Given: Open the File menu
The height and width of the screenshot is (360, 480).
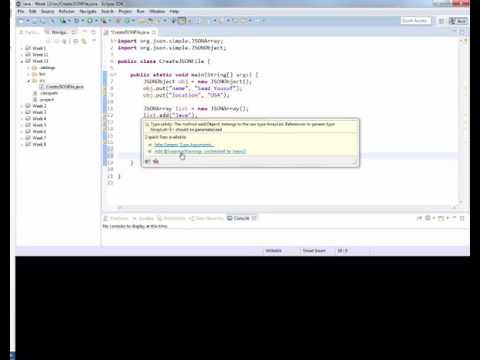Looking at the screenshot, I should point(21,11).
